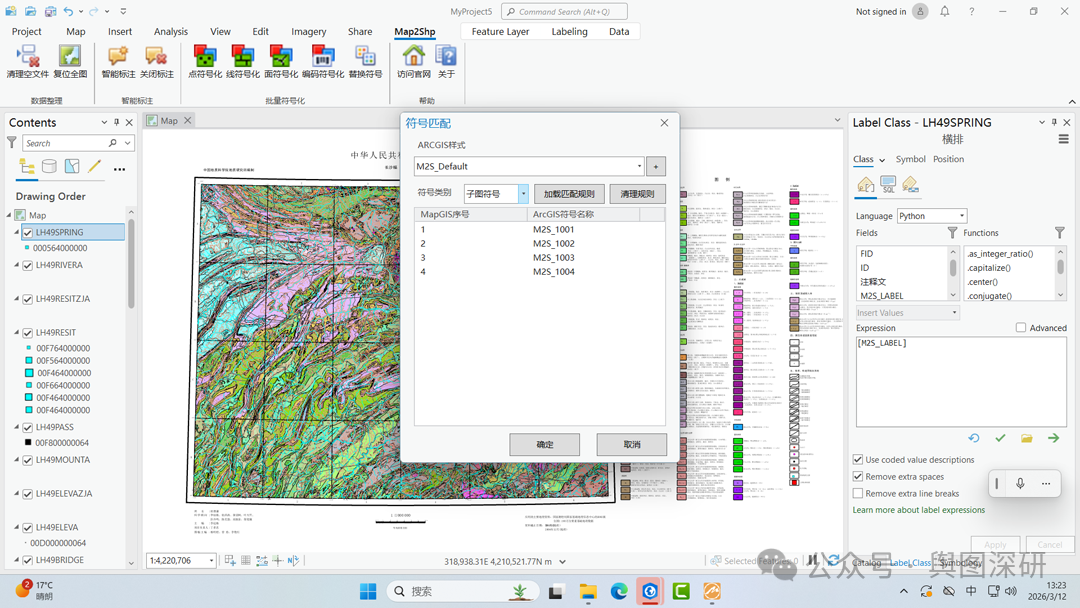Screen dimensions: 1080x608
Task: Expand the 子图符号 symbol category dropdown
Action: coord(523,194)
